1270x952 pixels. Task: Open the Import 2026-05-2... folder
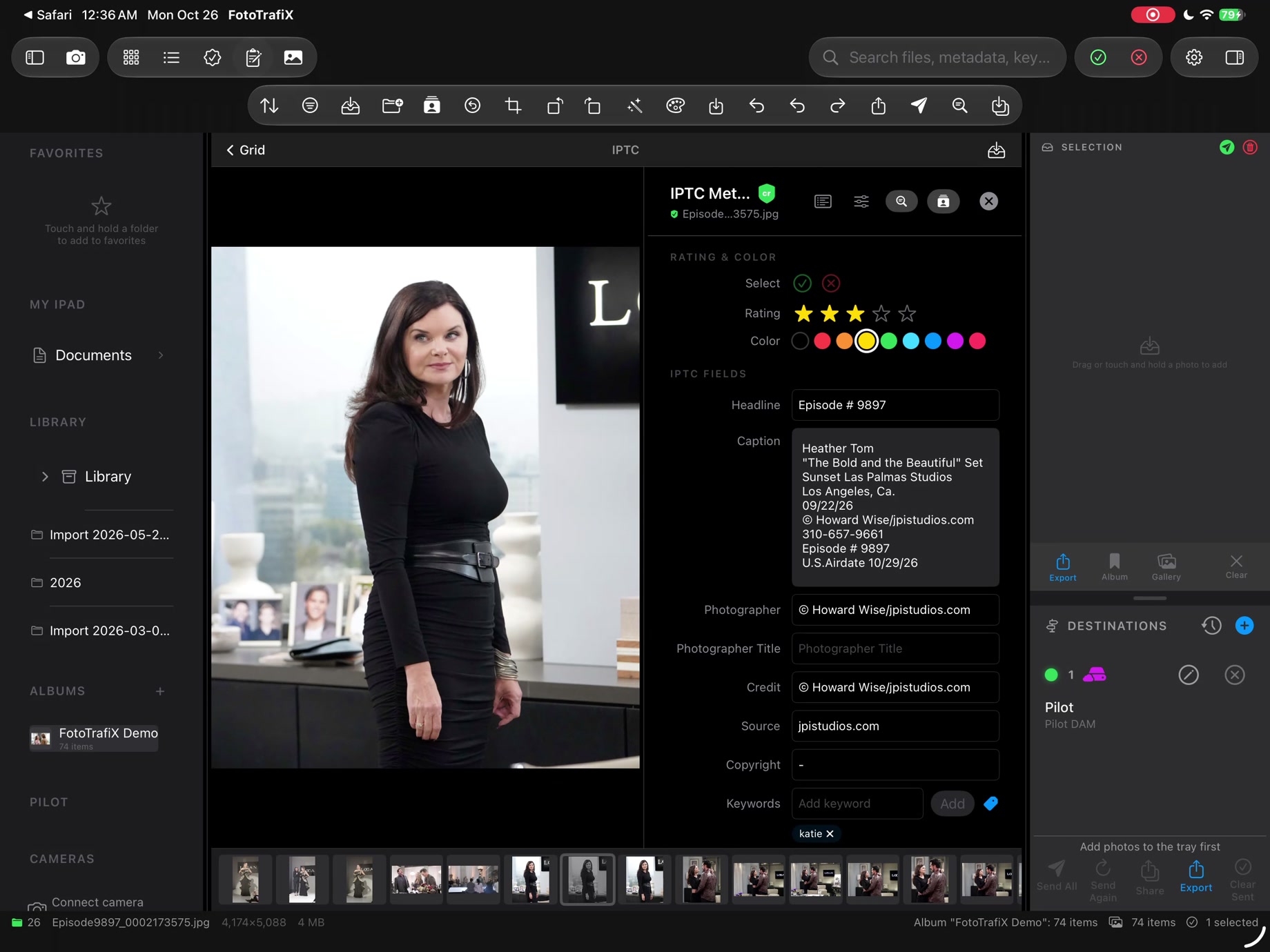101,535
